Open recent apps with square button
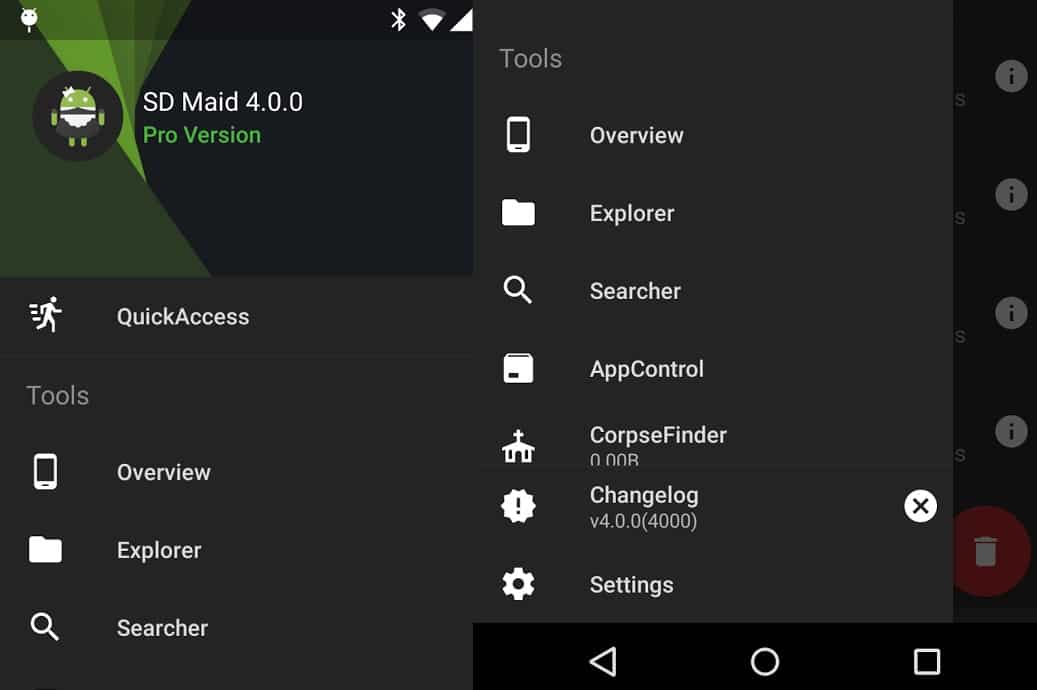The height and width of the screenshot is (690, 1037). [x=926, y=661]
